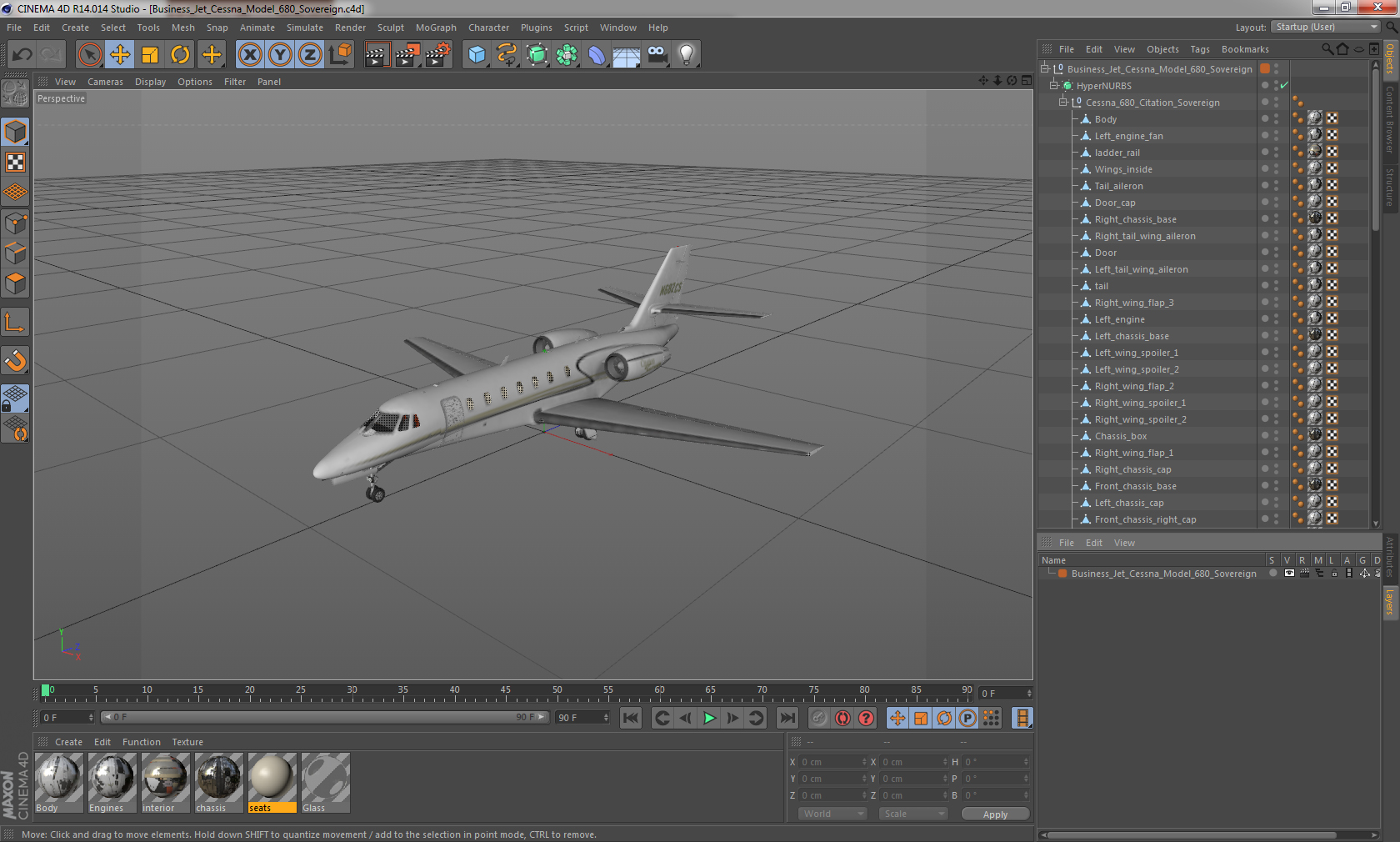Screen dimensions: 1400x842
Task: Open the Layers side tab
Action: coord(1390,601)
